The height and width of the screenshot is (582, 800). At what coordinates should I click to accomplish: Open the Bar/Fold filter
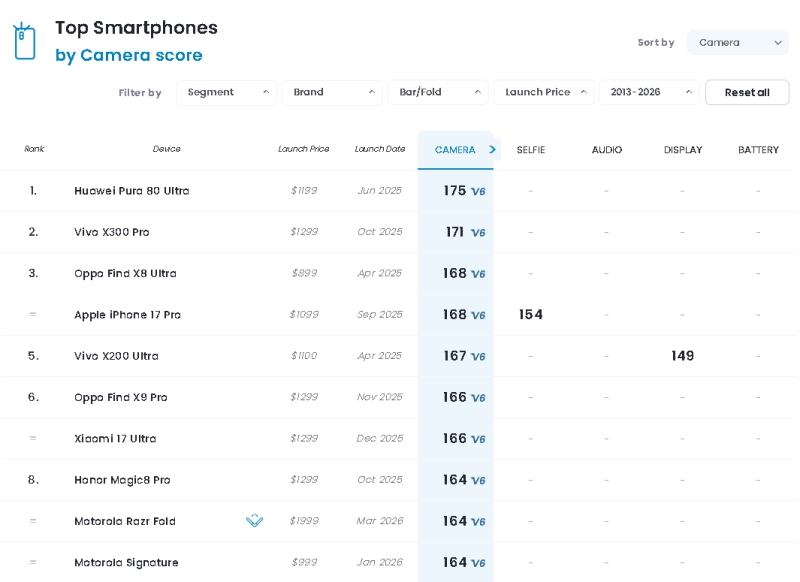pos(438,93)
